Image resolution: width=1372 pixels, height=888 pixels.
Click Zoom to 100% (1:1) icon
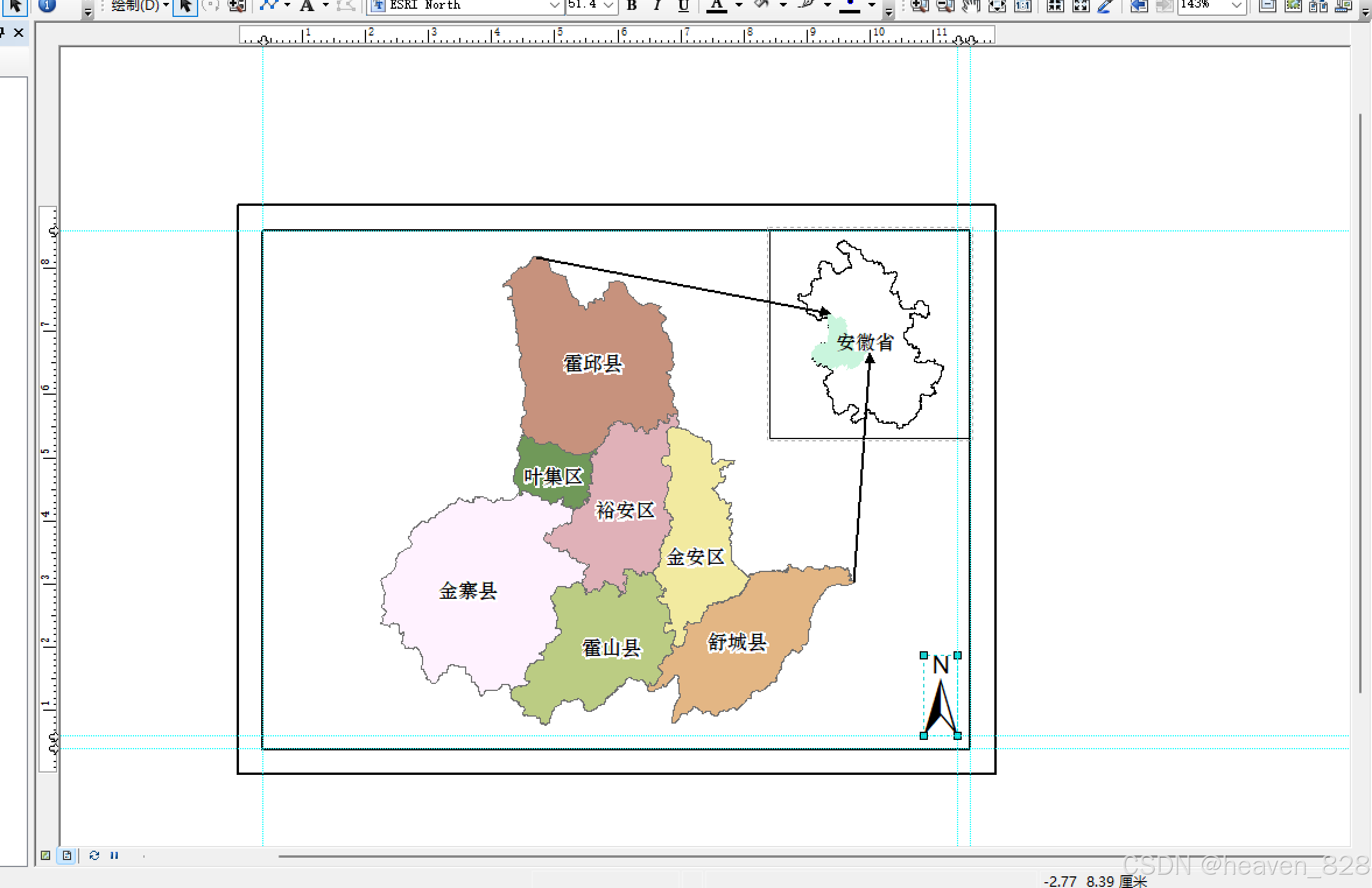(x=1023, y=6)
